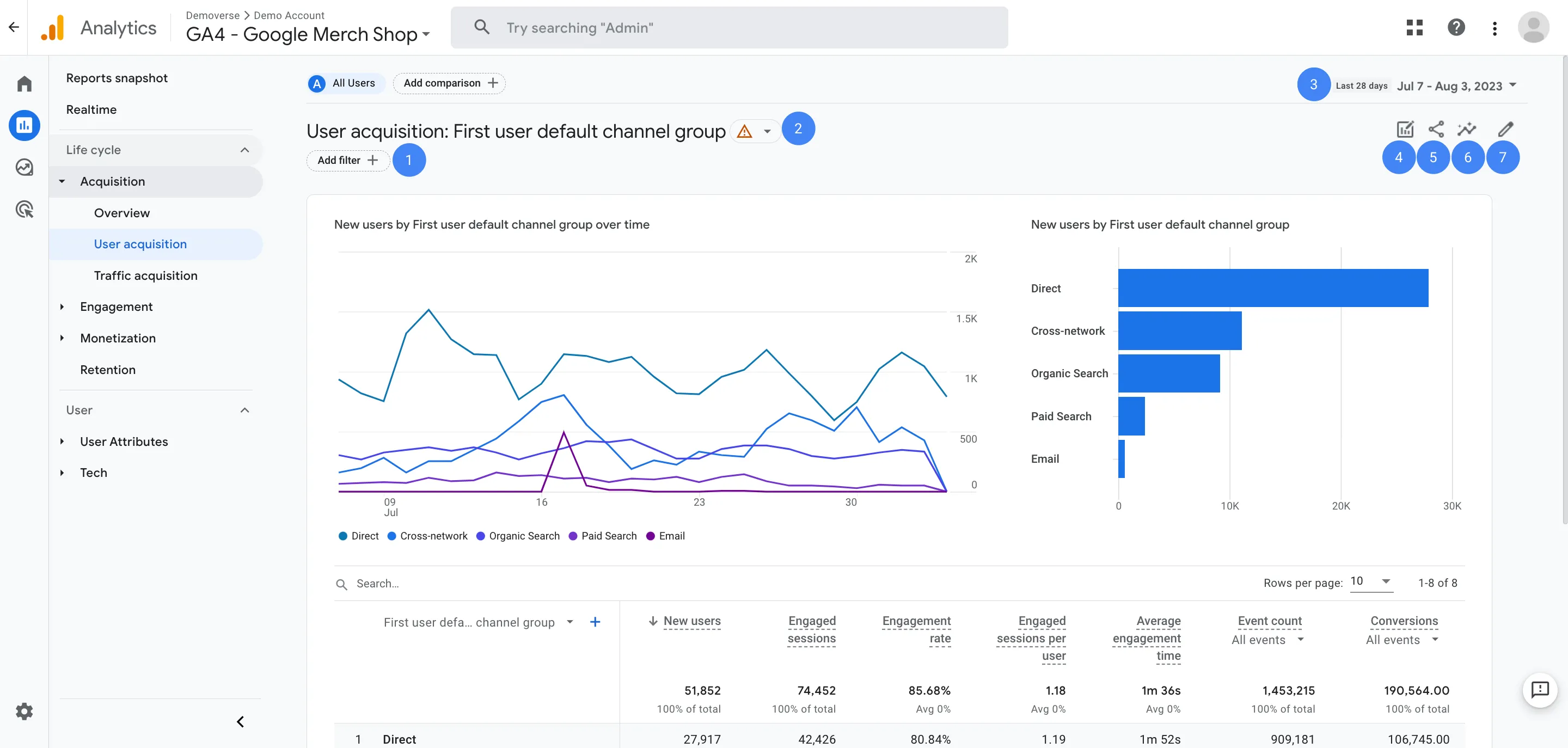Open the Traffic acquisition report
Viewport: 1568px width, 748px height.
click(x=145, y=275)
